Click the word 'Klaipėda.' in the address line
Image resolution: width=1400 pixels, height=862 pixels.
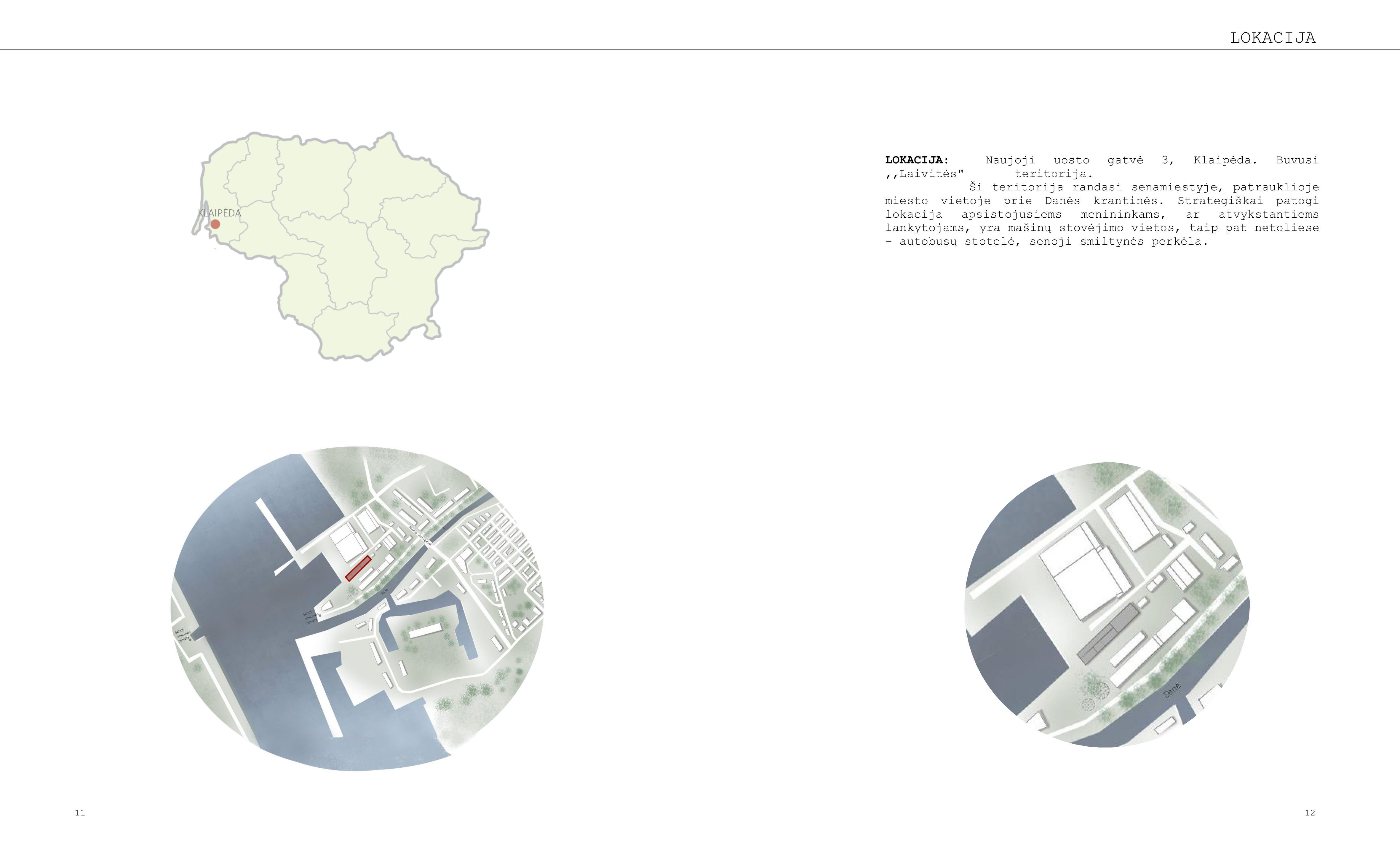(x=1225, y=160)
